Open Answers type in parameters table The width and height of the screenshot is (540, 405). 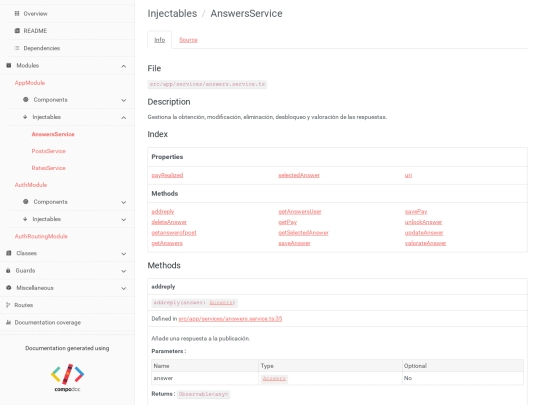[x=274, y=378]
